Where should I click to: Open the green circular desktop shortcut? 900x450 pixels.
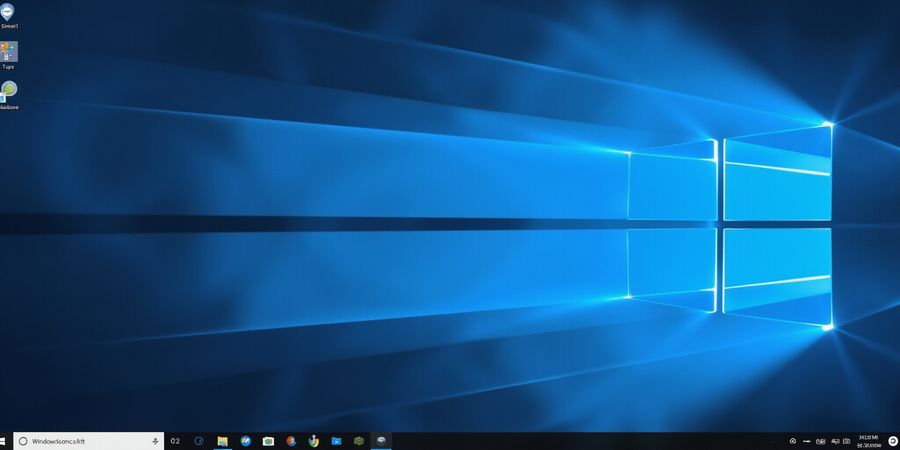(x=9, y=95)
